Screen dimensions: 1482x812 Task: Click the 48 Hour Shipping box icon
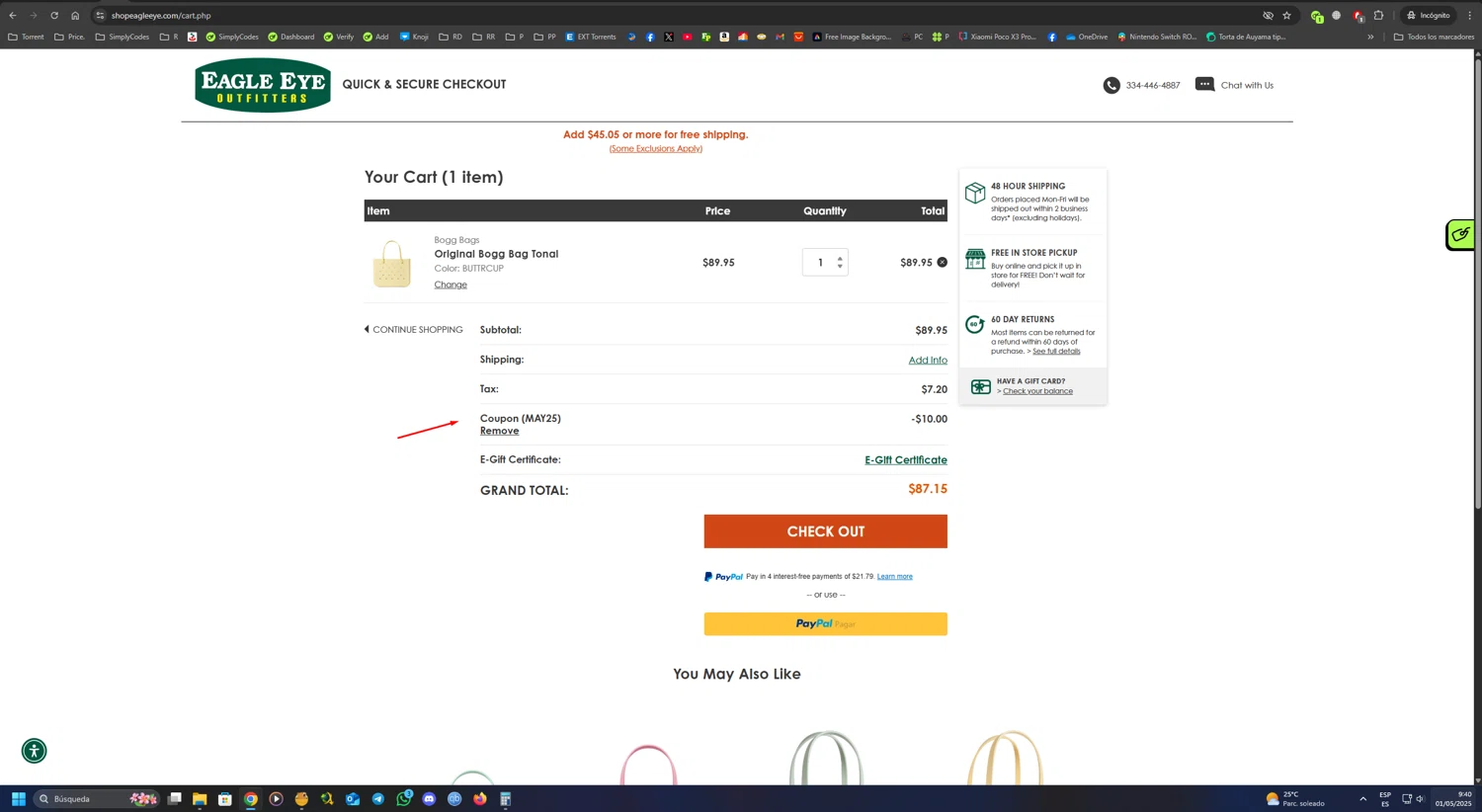pos(975,193)
